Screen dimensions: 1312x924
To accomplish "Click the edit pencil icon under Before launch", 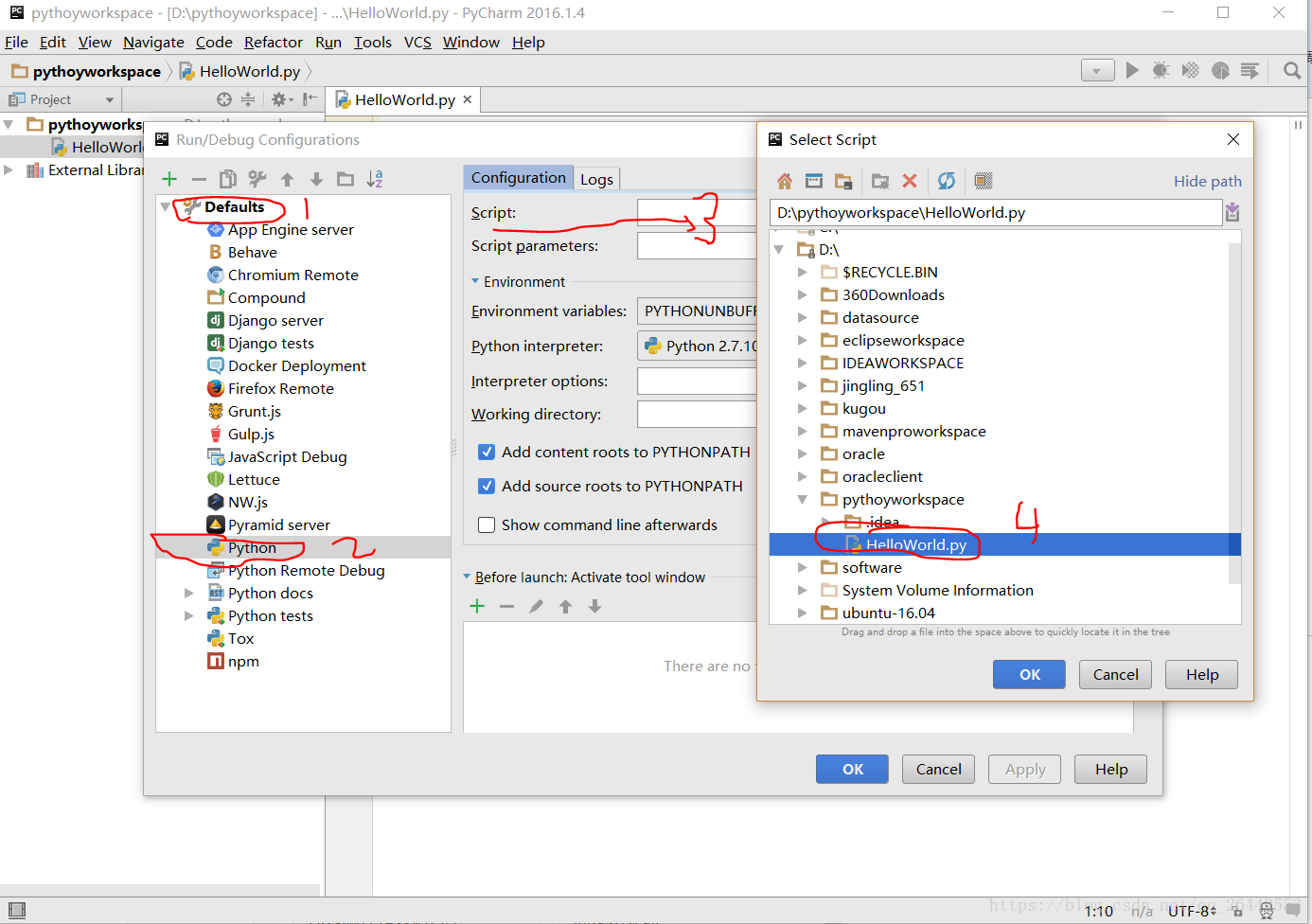I will point(536,606).
